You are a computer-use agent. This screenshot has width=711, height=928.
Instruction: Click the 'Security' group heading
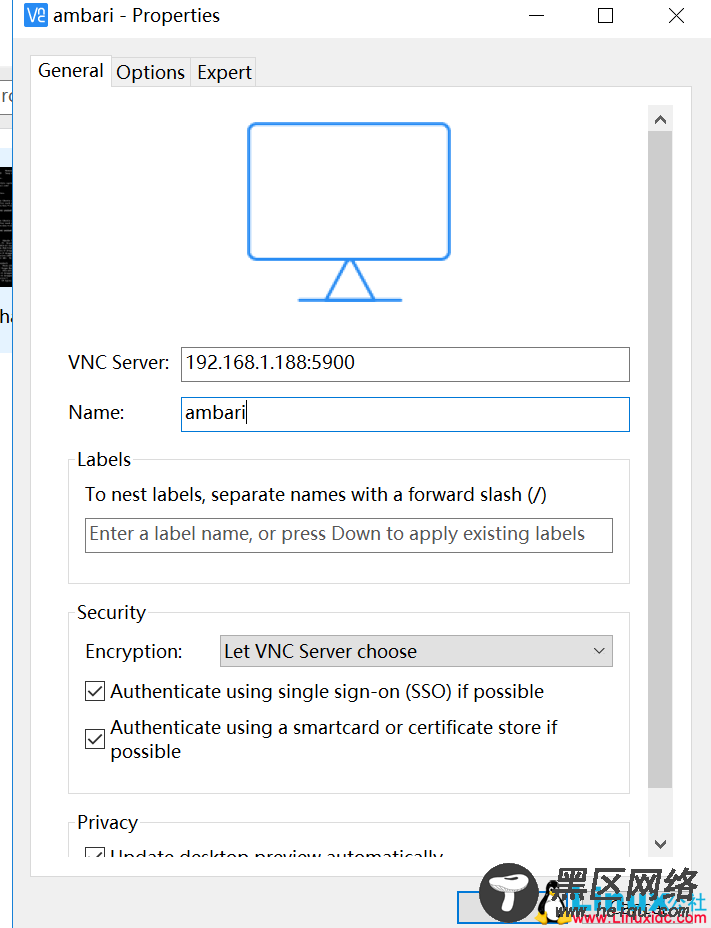(x=111, y=613)
